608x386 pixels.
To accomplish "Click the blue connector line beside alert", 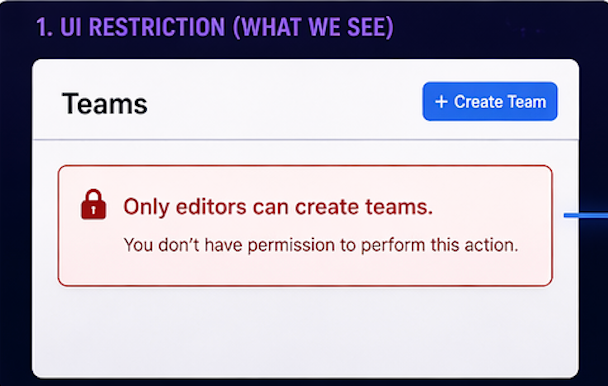I will (586, 215).
